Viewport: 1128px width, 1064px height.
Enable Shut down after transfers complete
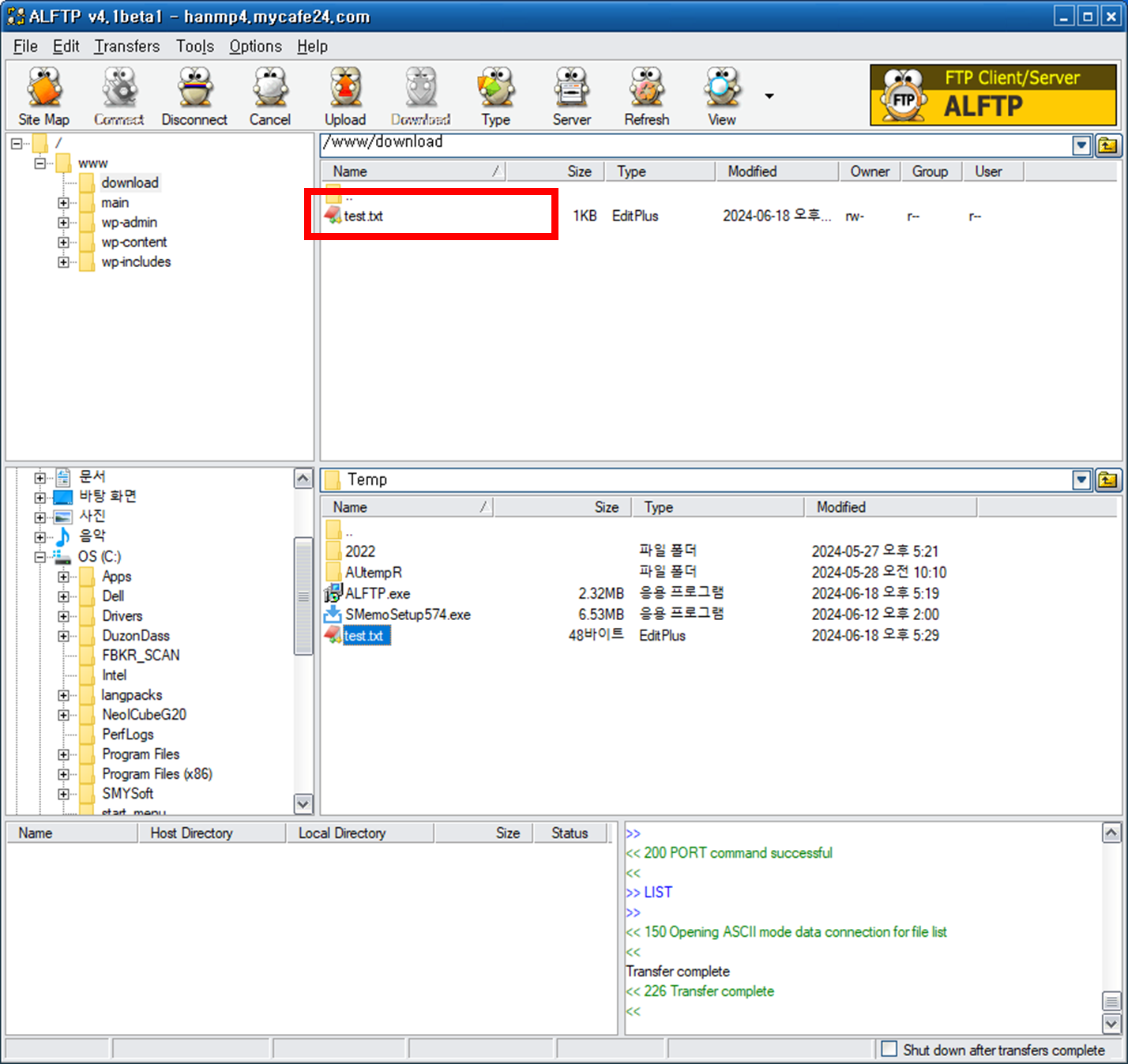(x=889, y=1050)
